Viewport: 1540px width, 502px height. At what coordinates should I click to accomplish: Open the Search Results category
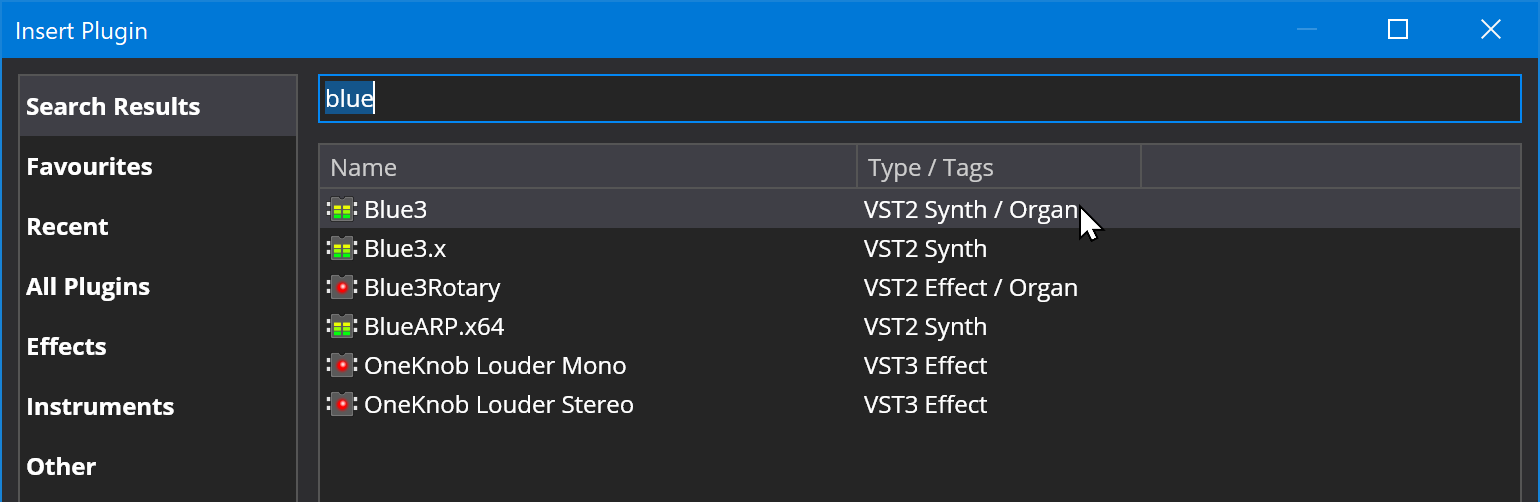[x=158, y=107]
